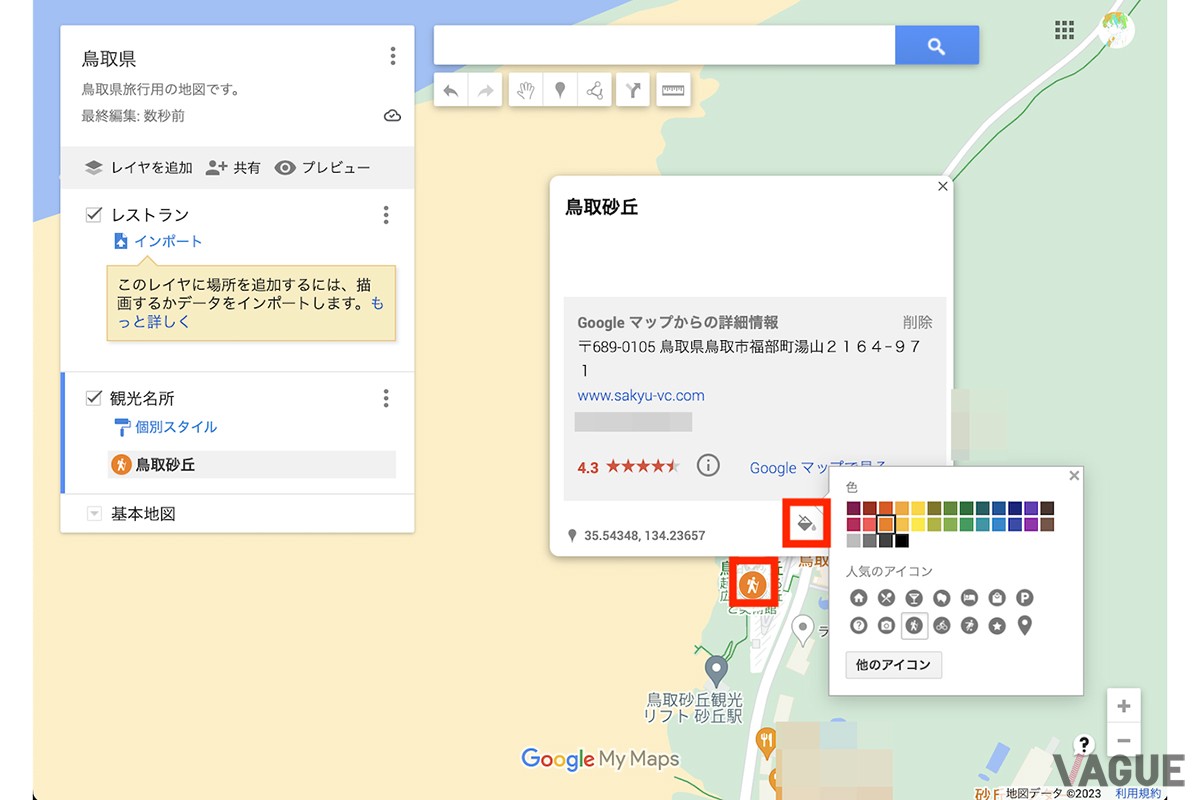Pick the star icon

click(x=997, y=626)
